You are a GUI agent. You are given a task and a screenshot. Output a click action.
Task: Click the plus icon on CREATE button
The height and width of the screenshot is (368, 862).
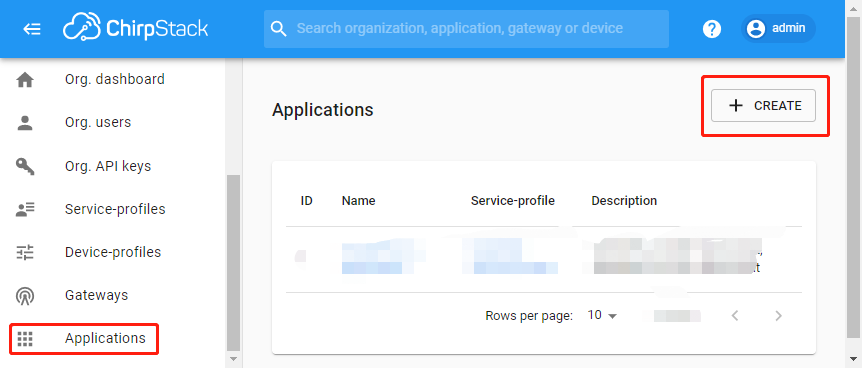click(x=736, y=106)
